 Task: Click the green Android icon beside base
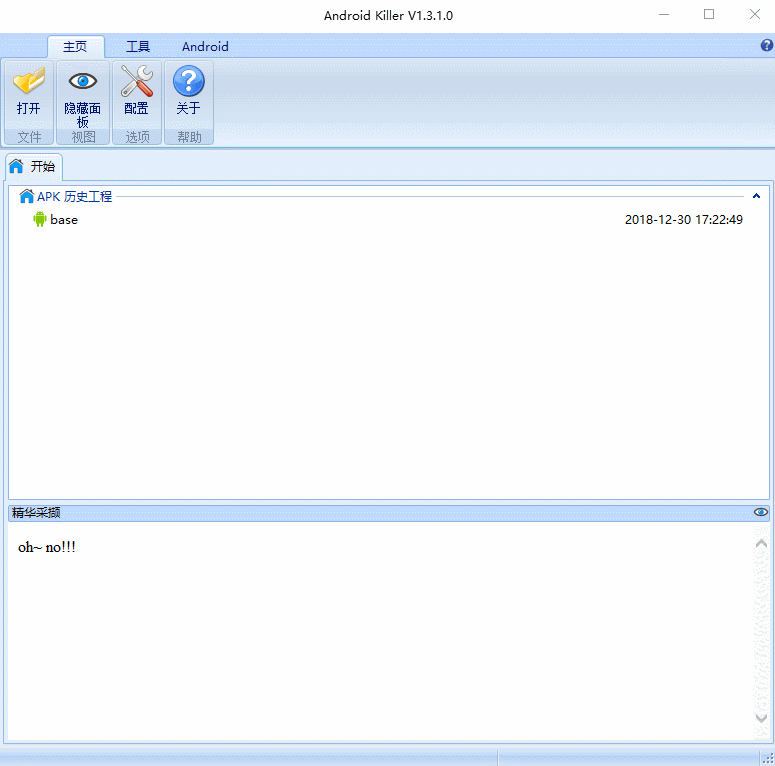40,219
